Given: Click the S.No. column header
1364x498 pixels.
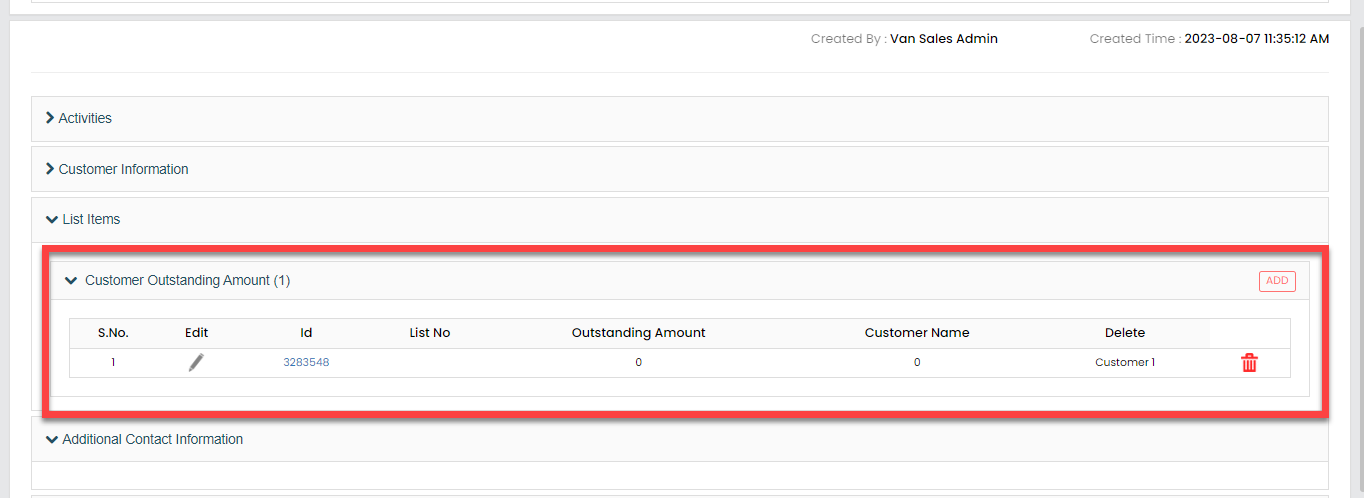Looking at the screenshot, I should pos(113,333).
